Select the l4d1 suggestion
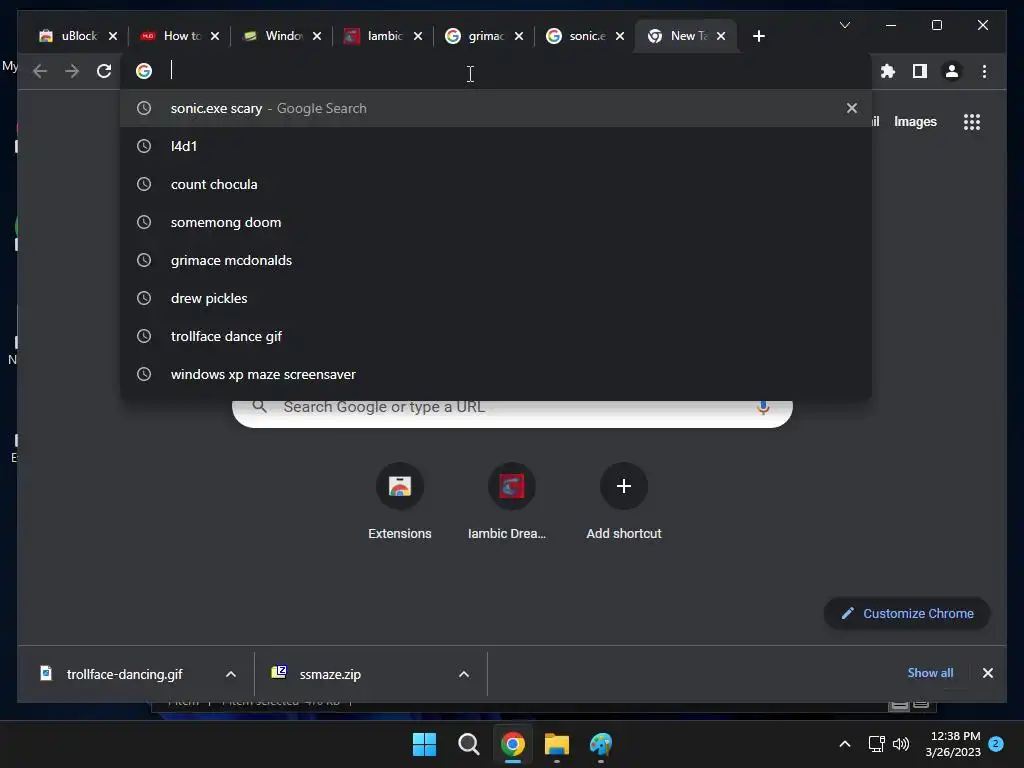 click(x=496, y=146)
